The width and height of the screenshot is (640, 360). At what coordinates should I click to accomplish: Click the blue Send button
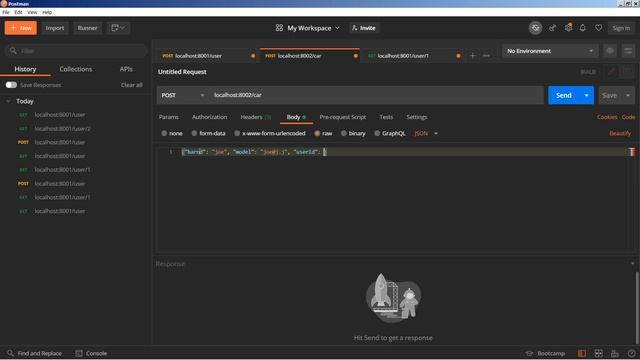click(x=564, y=95)
